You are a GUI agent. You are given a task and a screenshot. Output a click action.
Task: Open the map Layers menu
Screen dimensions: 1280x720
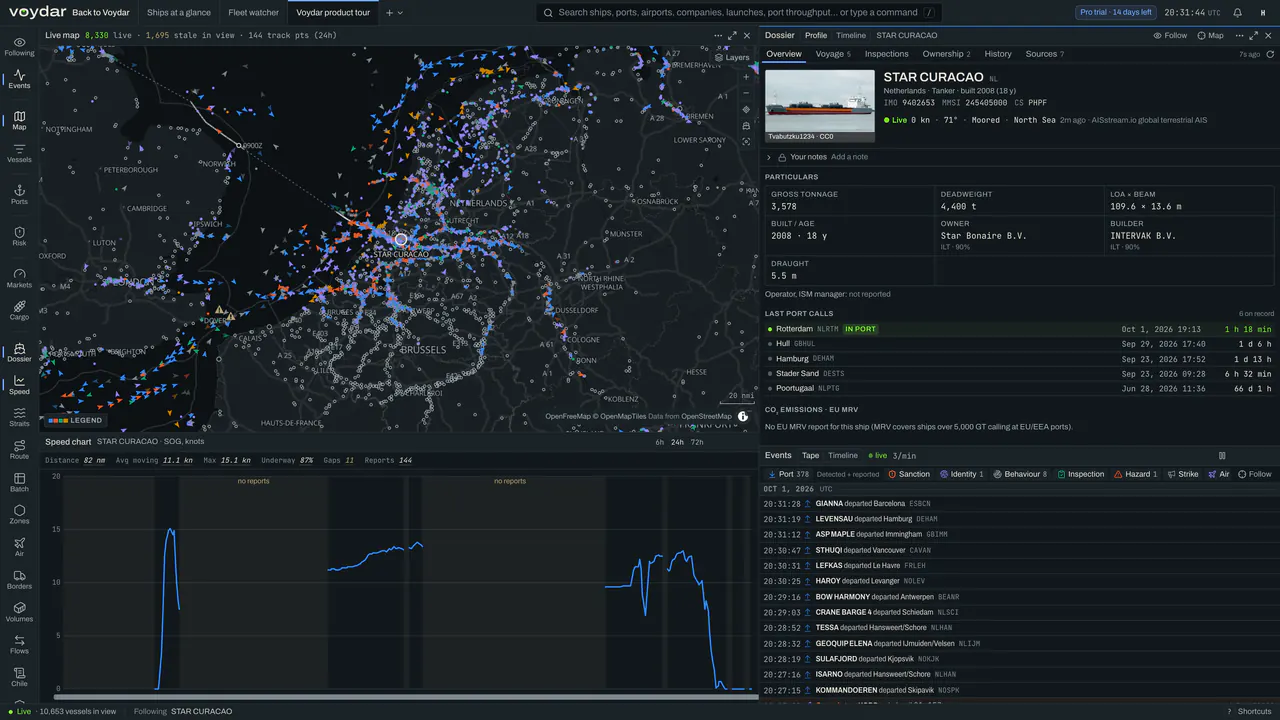click(732, 58)
